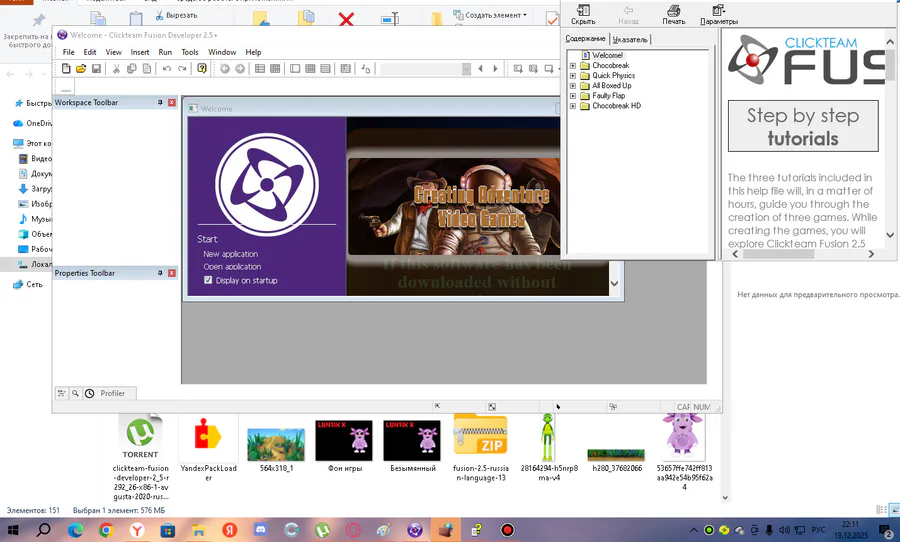This screenshot has width=900, height=542.
Task: Open the Help menu in Fusion
Action: 253,52
